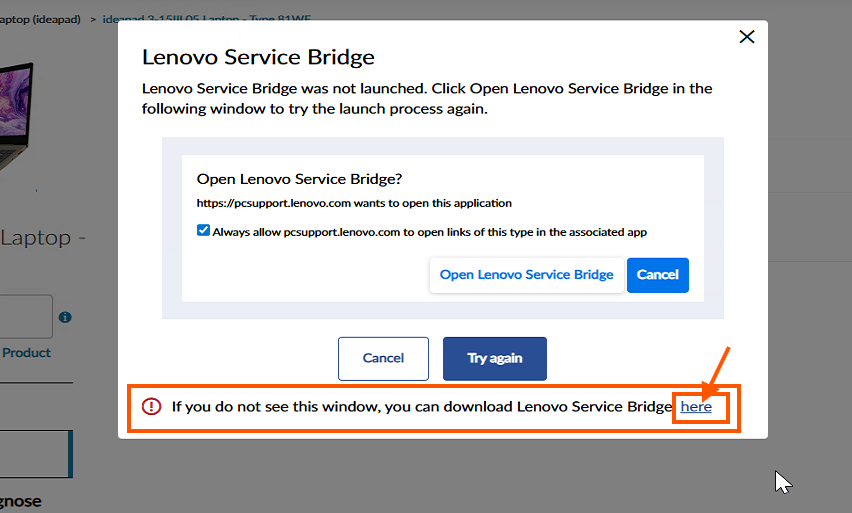Viewport: 852px width, 513px height.
Task: Close the Lenovo Service Bridge dialog
Action: pyautogui.click(x=747, y=37)
